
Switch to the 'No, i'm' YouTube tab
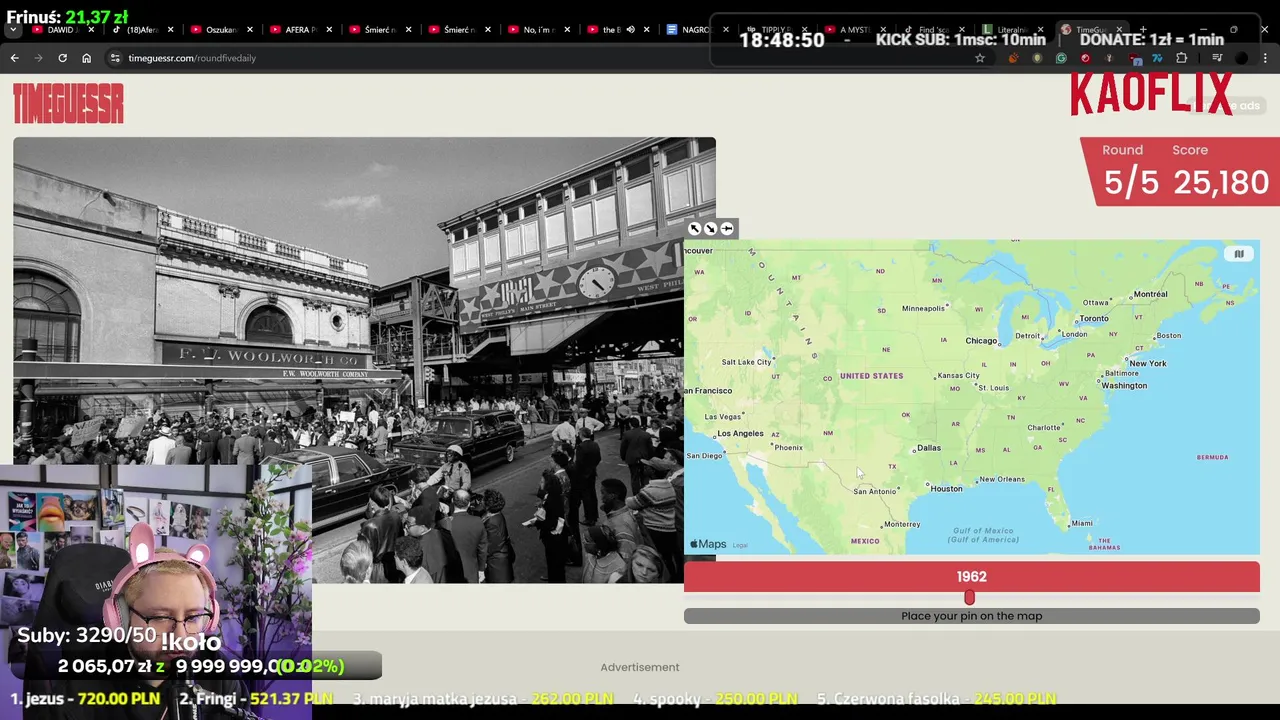pyautogui.click(x=536, y=30)
